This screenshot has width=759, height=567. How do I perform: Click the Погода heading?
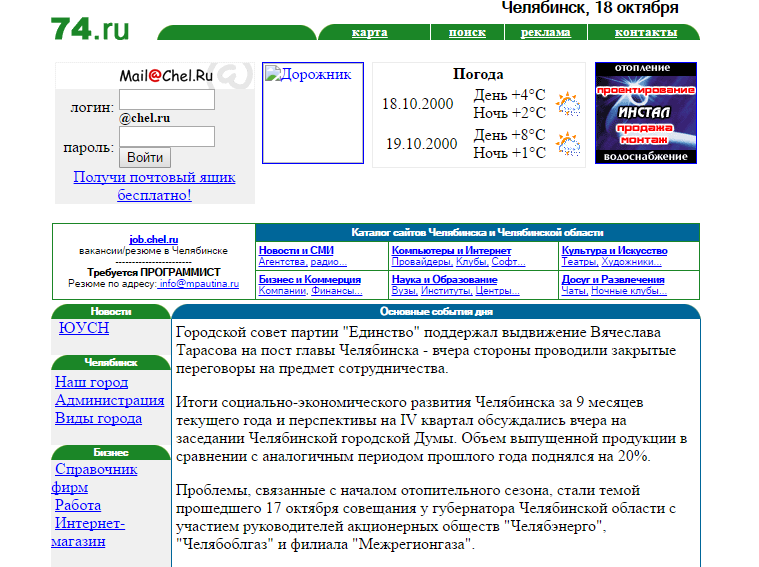[x=478, y=74]
